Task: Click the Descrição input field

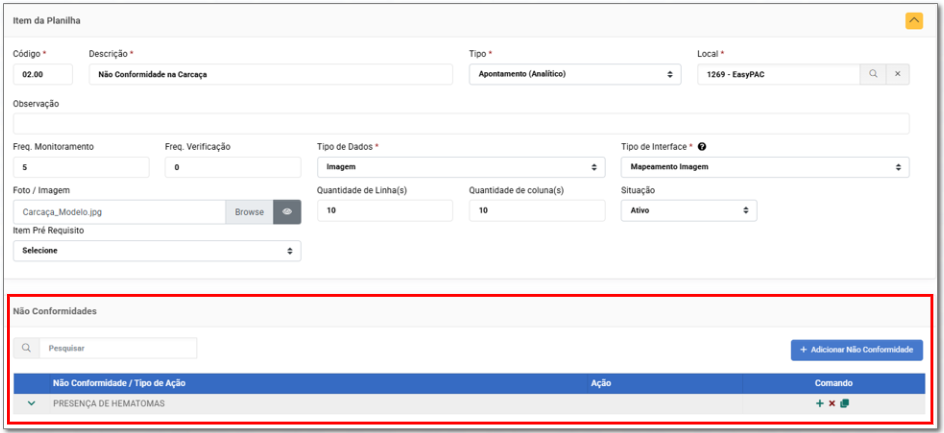Action: (x=270, y=74)
